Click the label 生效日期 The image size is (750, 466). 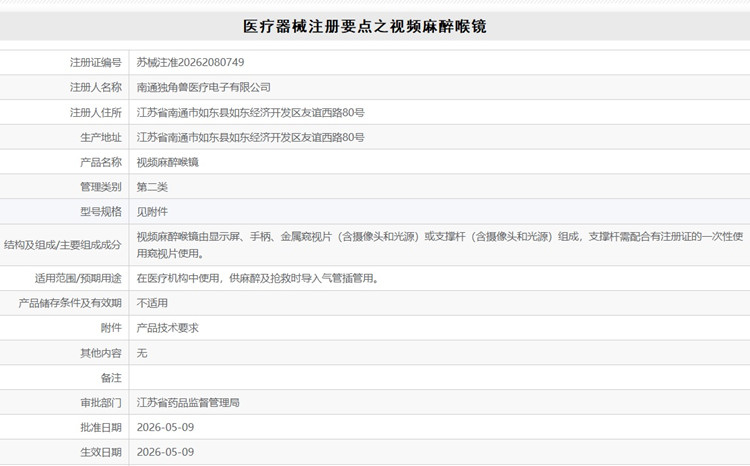[101, 452]
